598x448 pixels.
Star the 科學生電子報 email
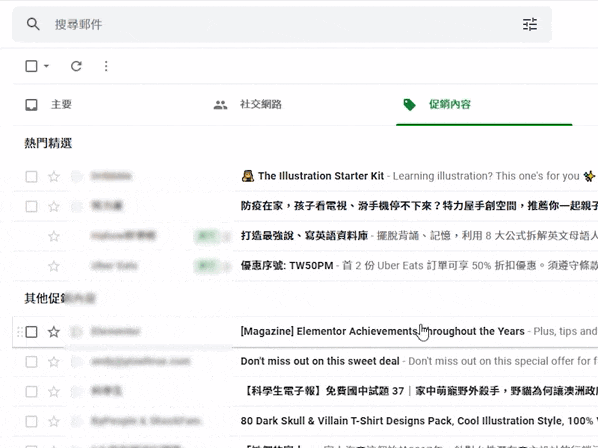pyautogui.click(x=54, y=391)
